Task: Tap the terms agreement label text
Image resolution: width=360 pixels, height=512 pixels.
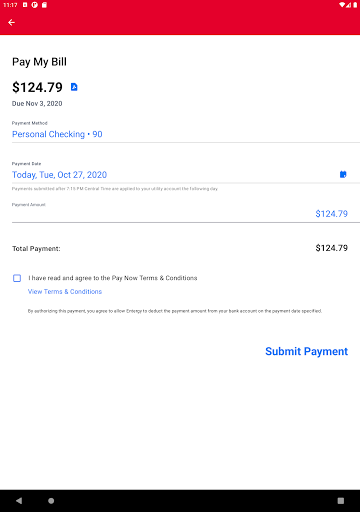Action: (x=113, y=278)
